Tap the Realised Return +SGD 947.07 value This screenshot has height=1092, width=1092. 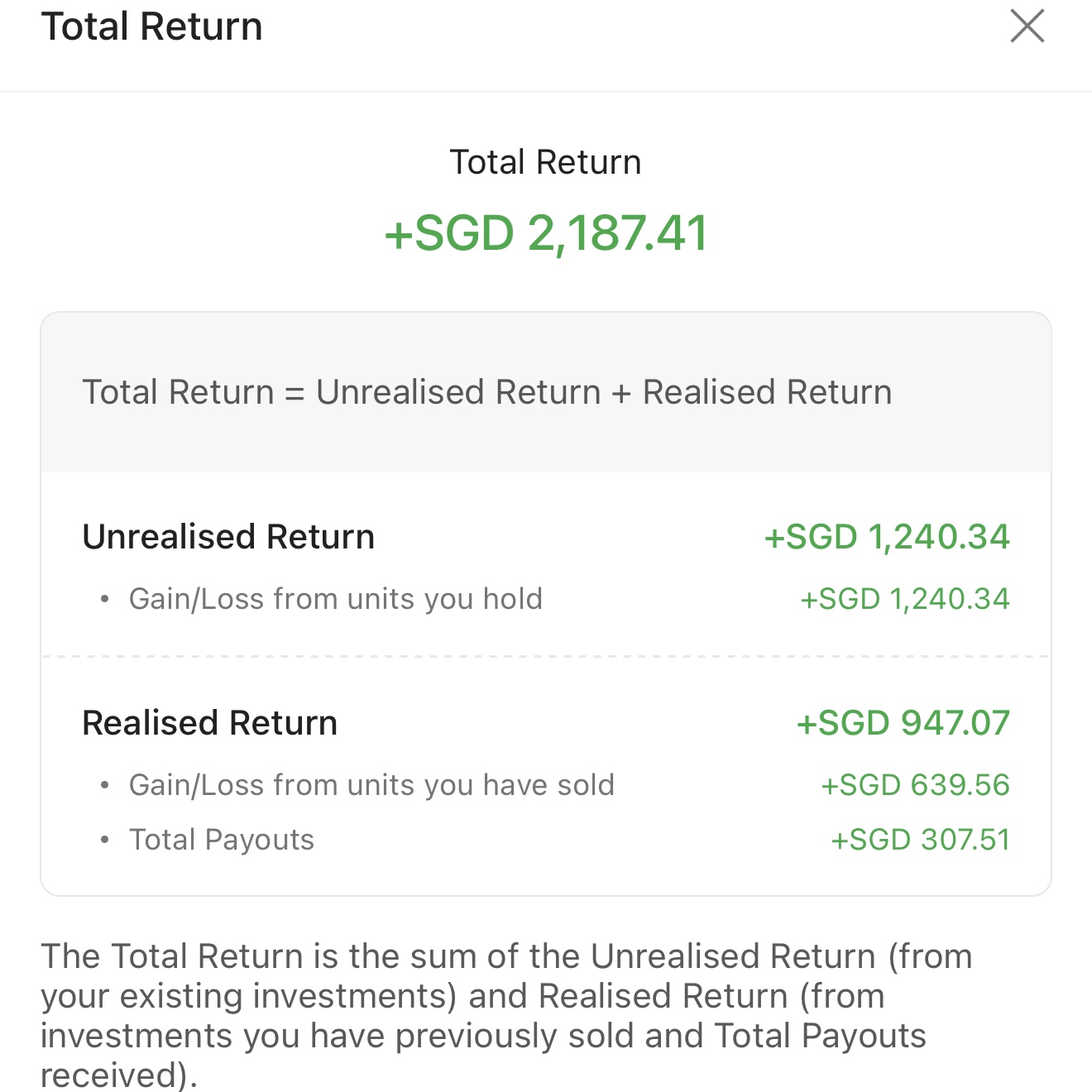tap(903, 723)
